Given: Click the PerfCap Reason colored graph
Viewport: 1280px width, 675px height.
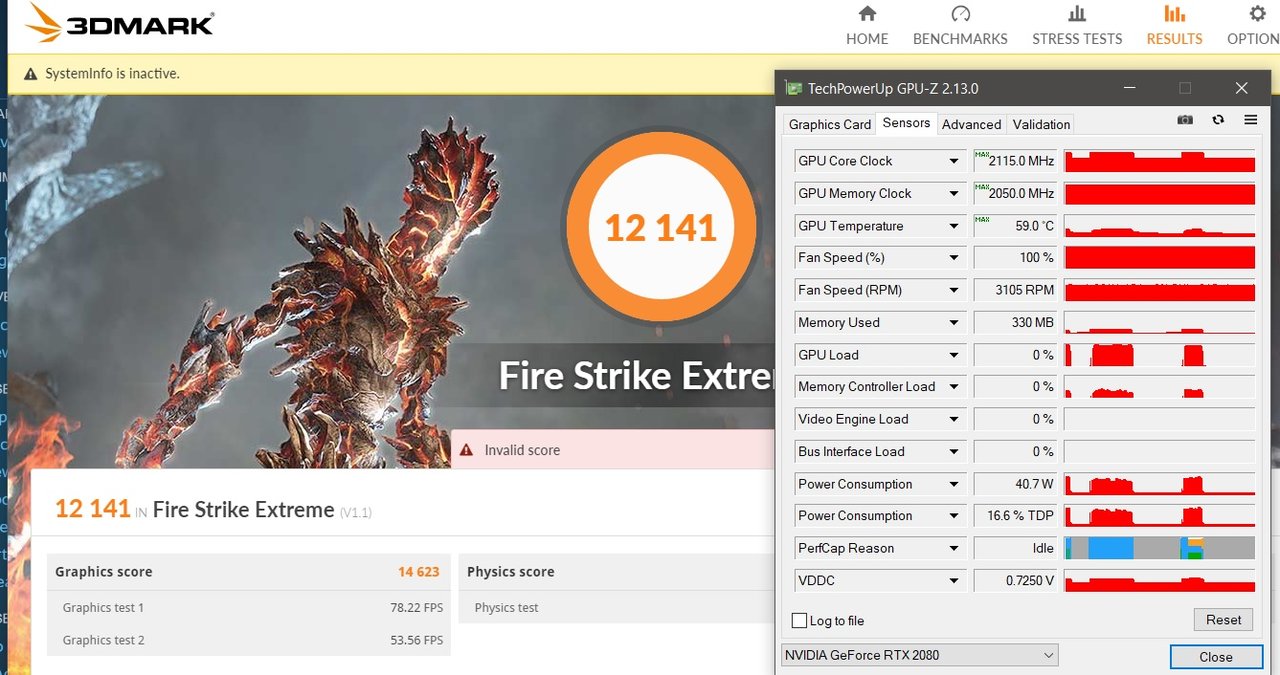Looking at the screenshot, I should (1160, 548).
